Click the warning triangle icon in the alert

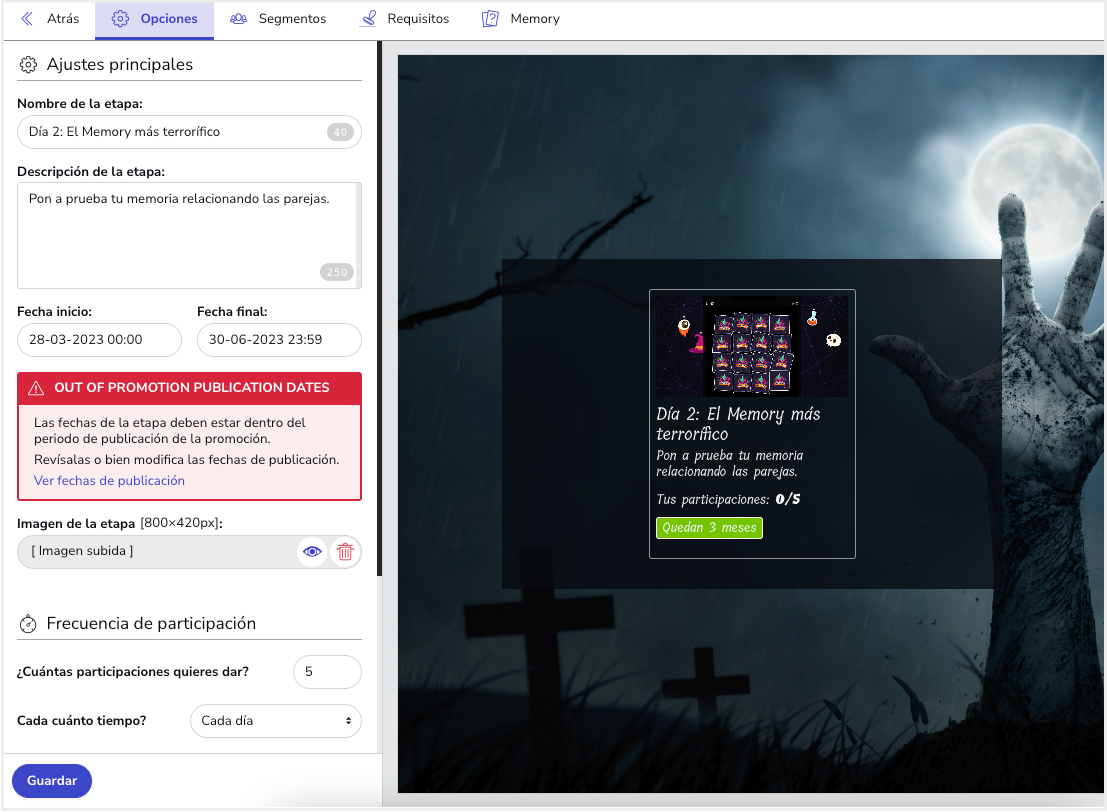[x=36, y=388]
